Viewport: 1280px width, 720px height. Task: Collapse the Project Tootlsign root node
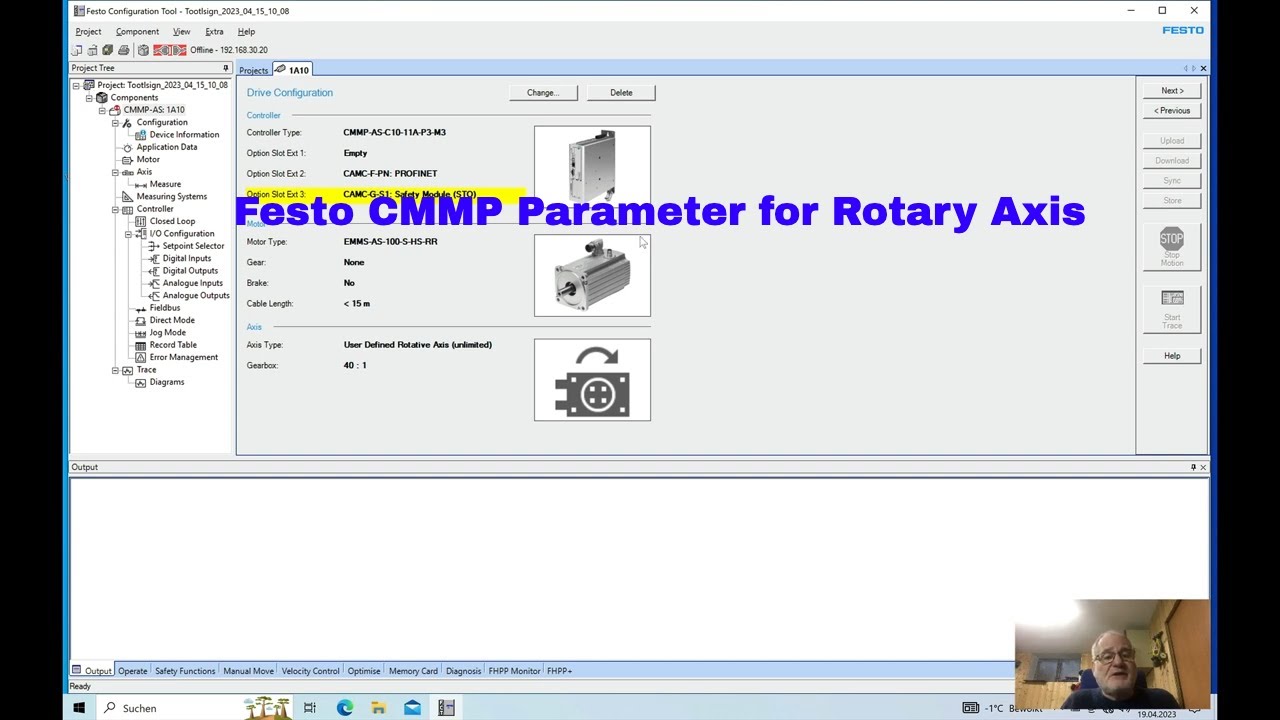pos(76,86)
